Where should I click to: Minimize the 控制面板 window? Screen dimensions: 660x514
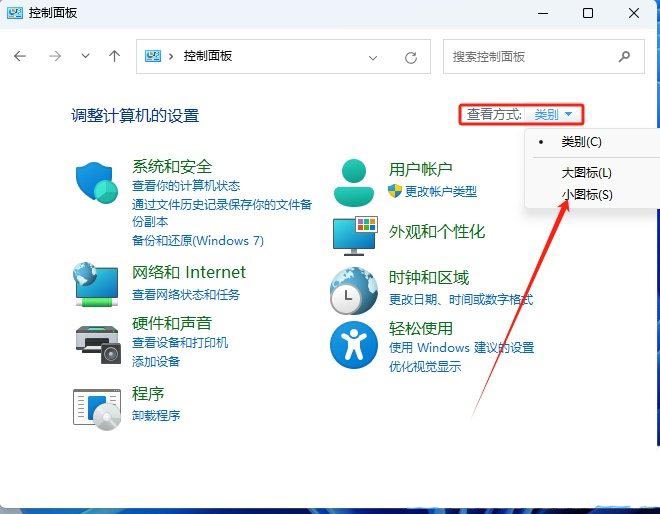coord(543,13)
